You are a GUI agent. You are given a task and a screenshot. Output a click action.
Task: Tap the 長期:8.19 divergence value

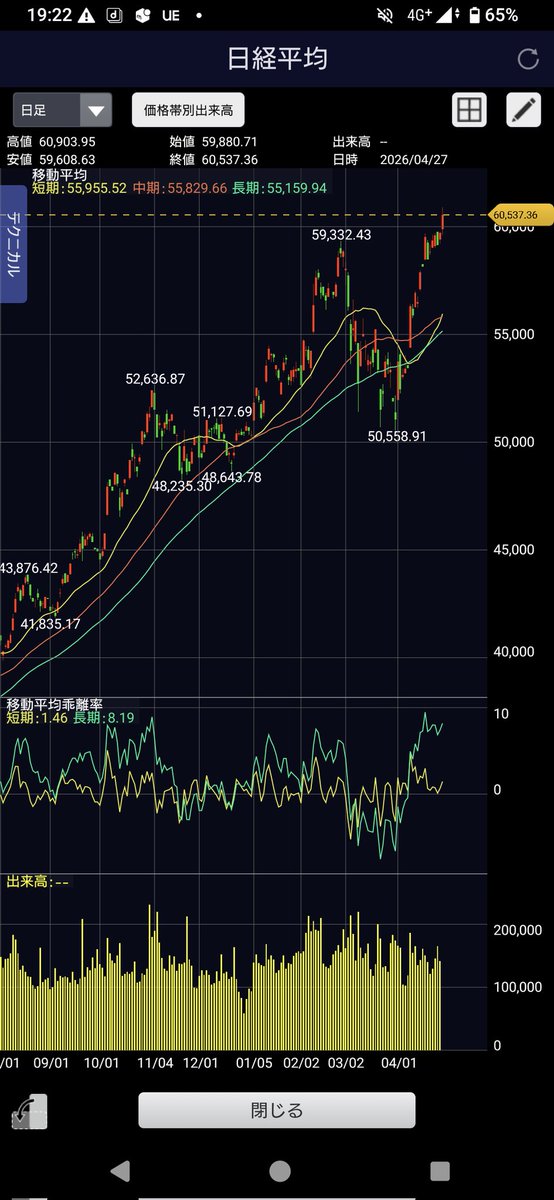pos(104,719)
